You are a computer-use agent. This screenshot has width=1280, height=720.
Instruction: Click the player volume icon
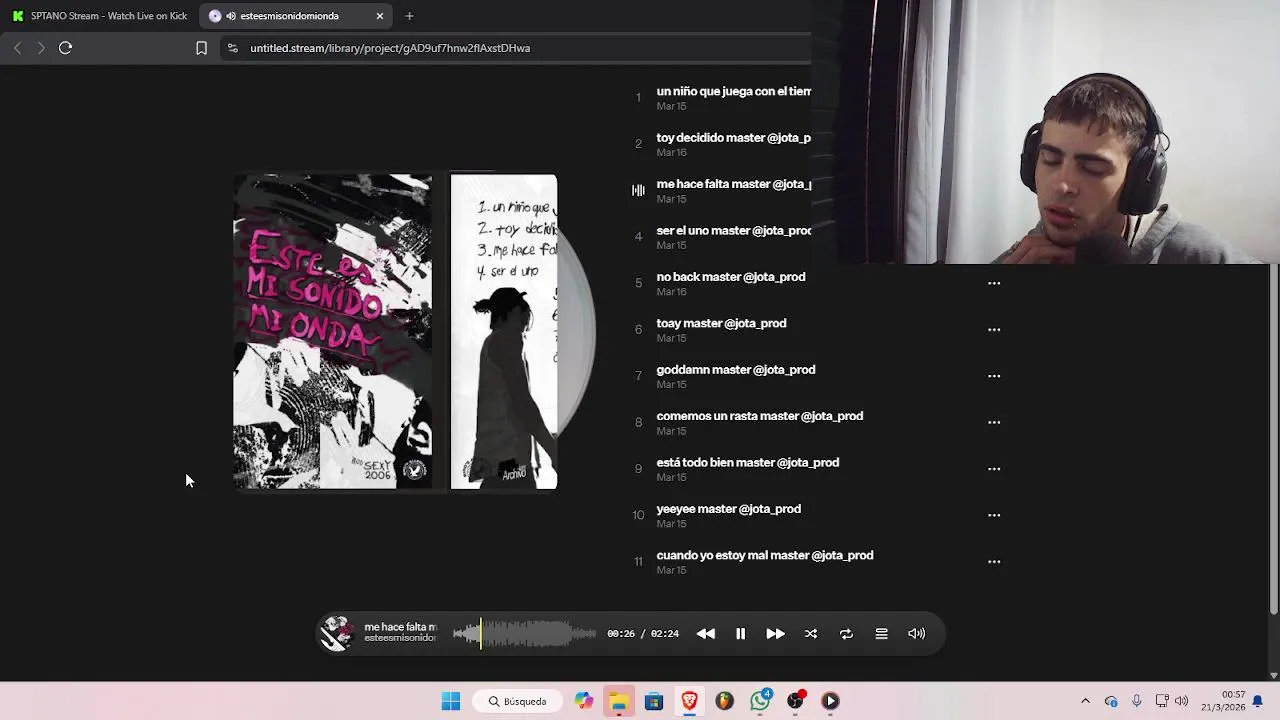click(x=916, y=634)
